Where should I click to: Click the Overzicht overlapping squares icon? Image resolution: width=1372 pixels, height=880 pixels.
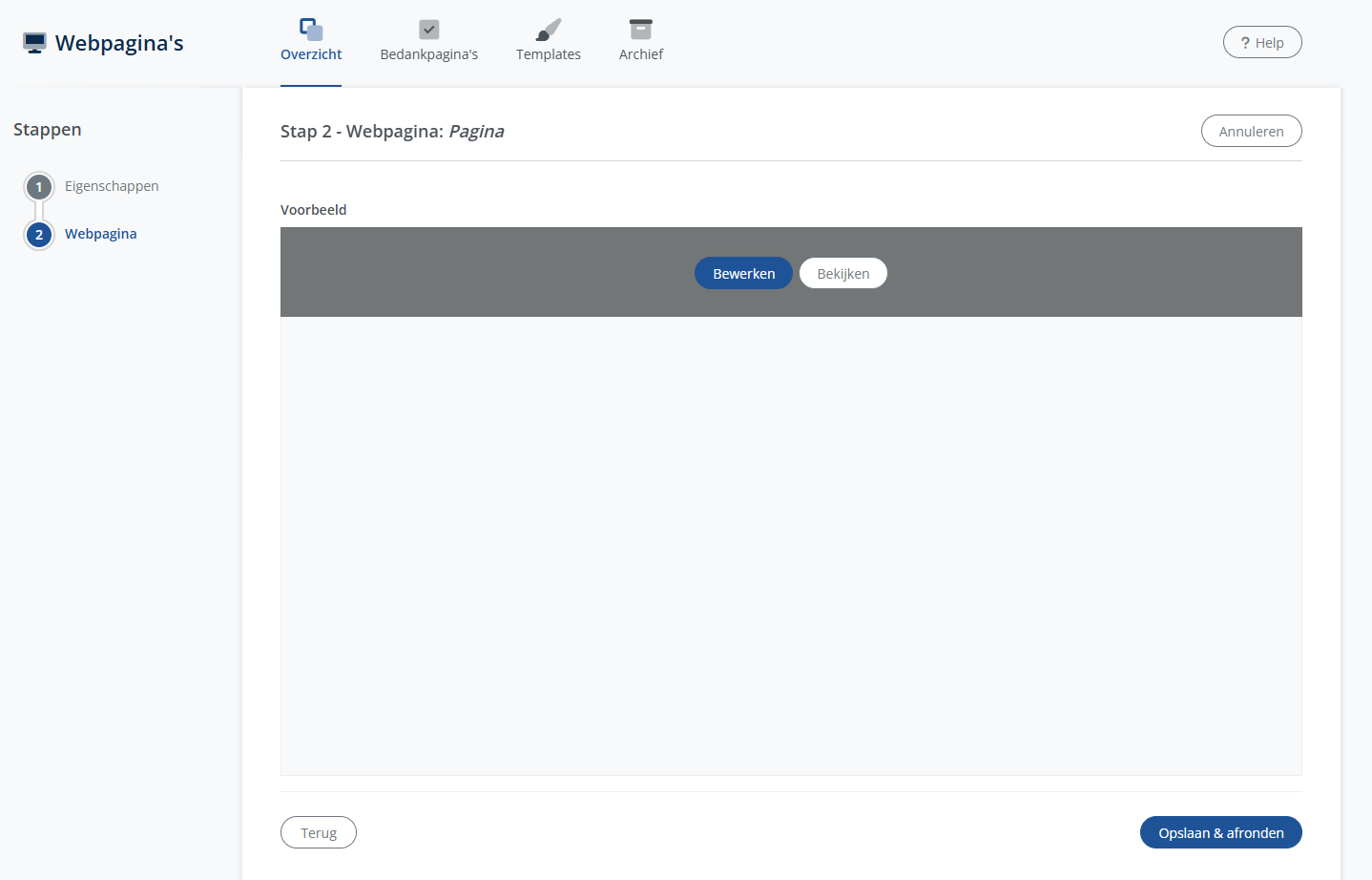[x=311, y=30]
